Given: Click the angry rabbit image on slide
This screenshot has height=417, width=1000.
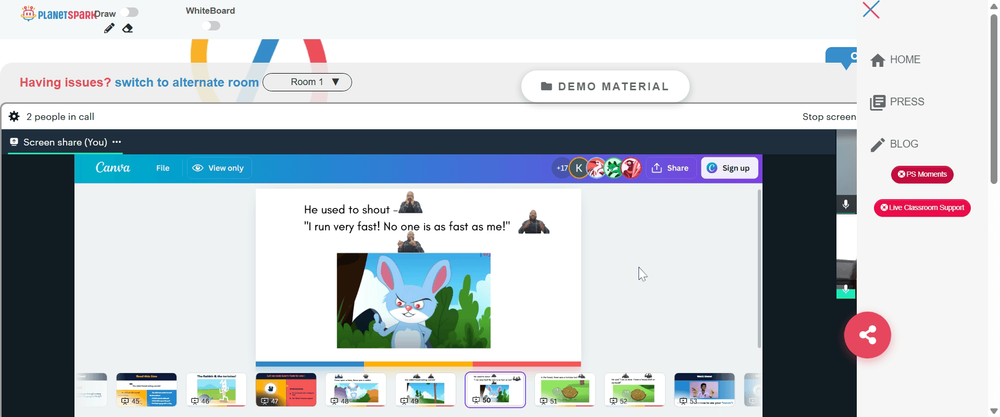Looking at the screenshot, I should pos(414,300).
